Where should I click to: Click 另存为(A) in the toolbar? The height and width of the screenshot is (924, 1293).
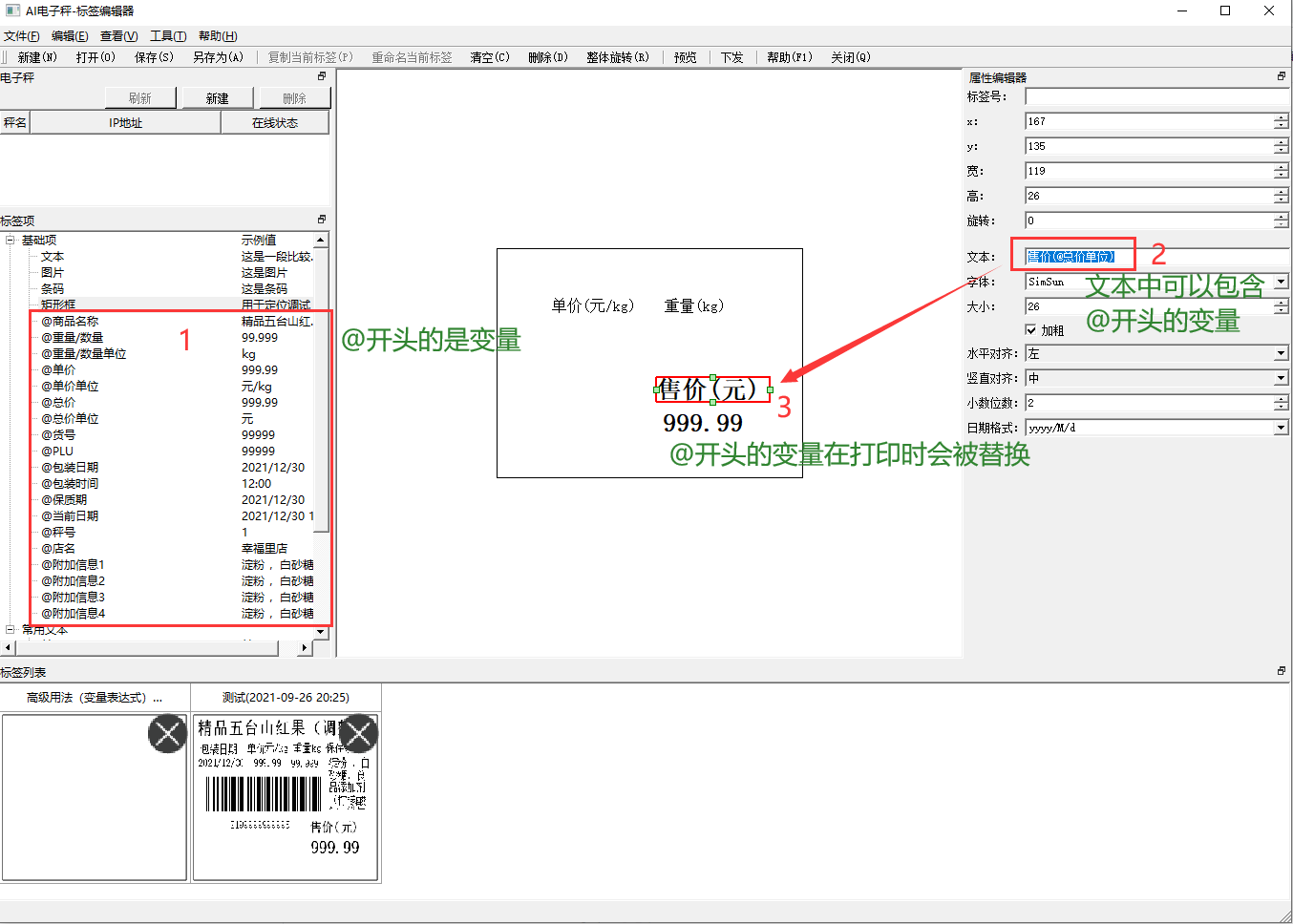(x=218, y=57)
